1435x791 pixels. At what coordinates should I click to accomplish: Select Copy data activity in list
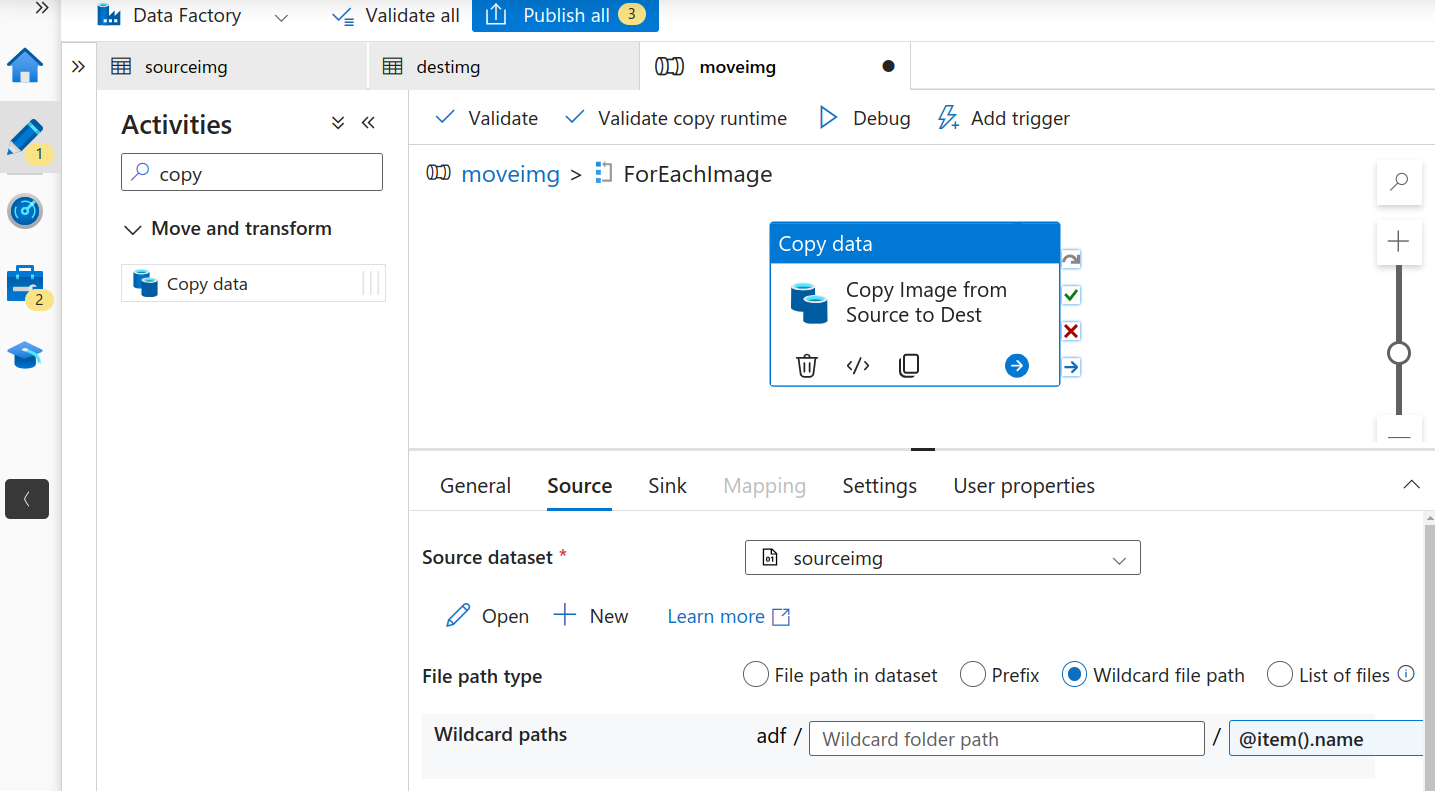pyautogui.click(x=253, y=284)
